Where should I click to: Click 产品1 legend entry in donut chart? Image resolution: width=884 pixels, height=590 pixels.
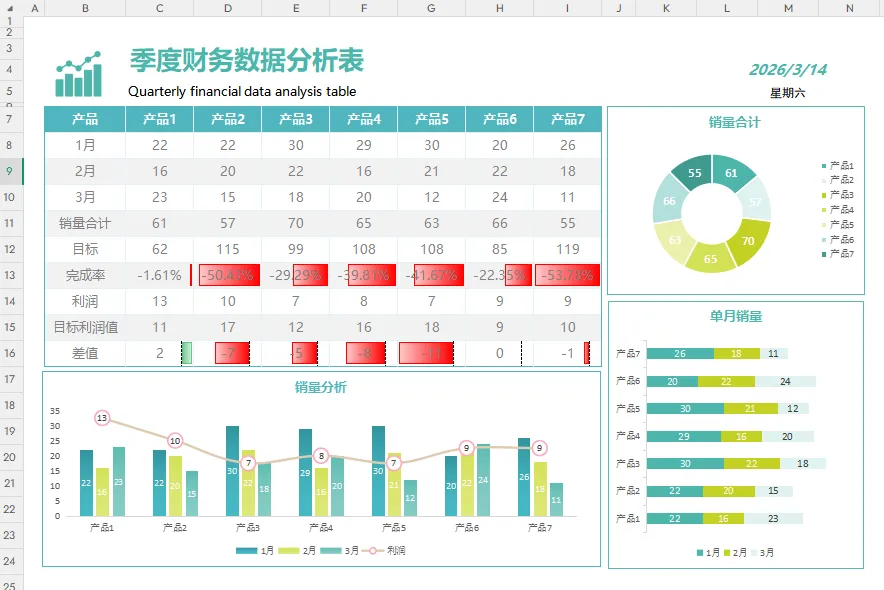(x=838, y=166)
